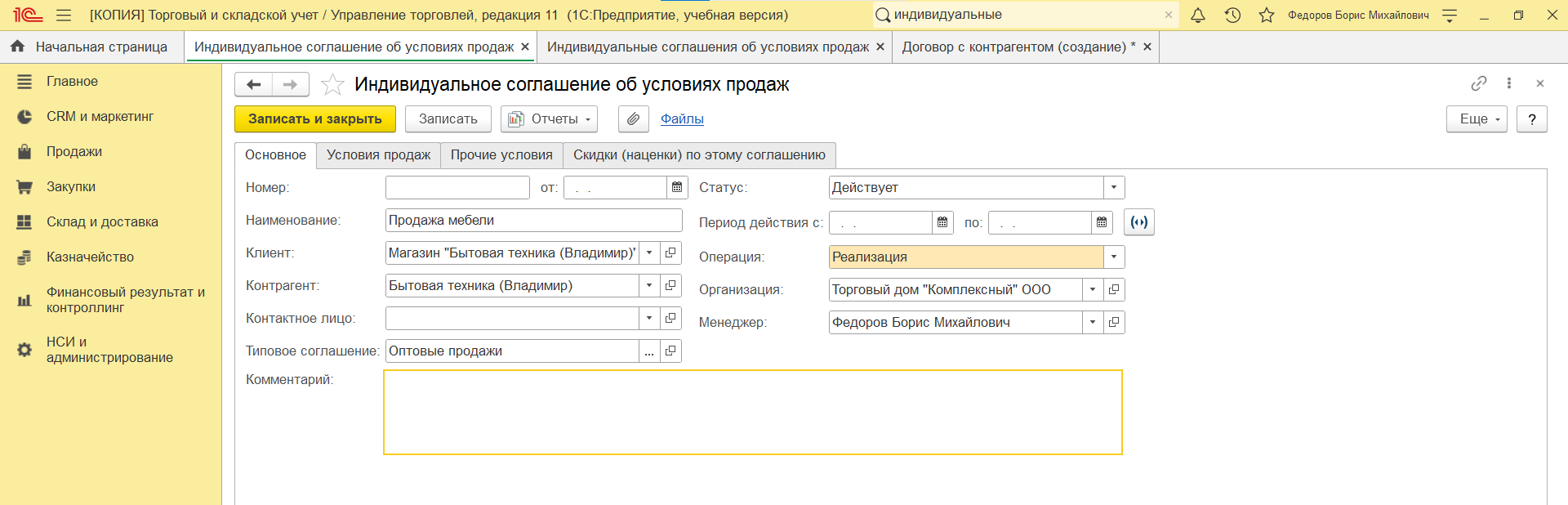
Task: Open the history clock icon
Action: 1233,15
